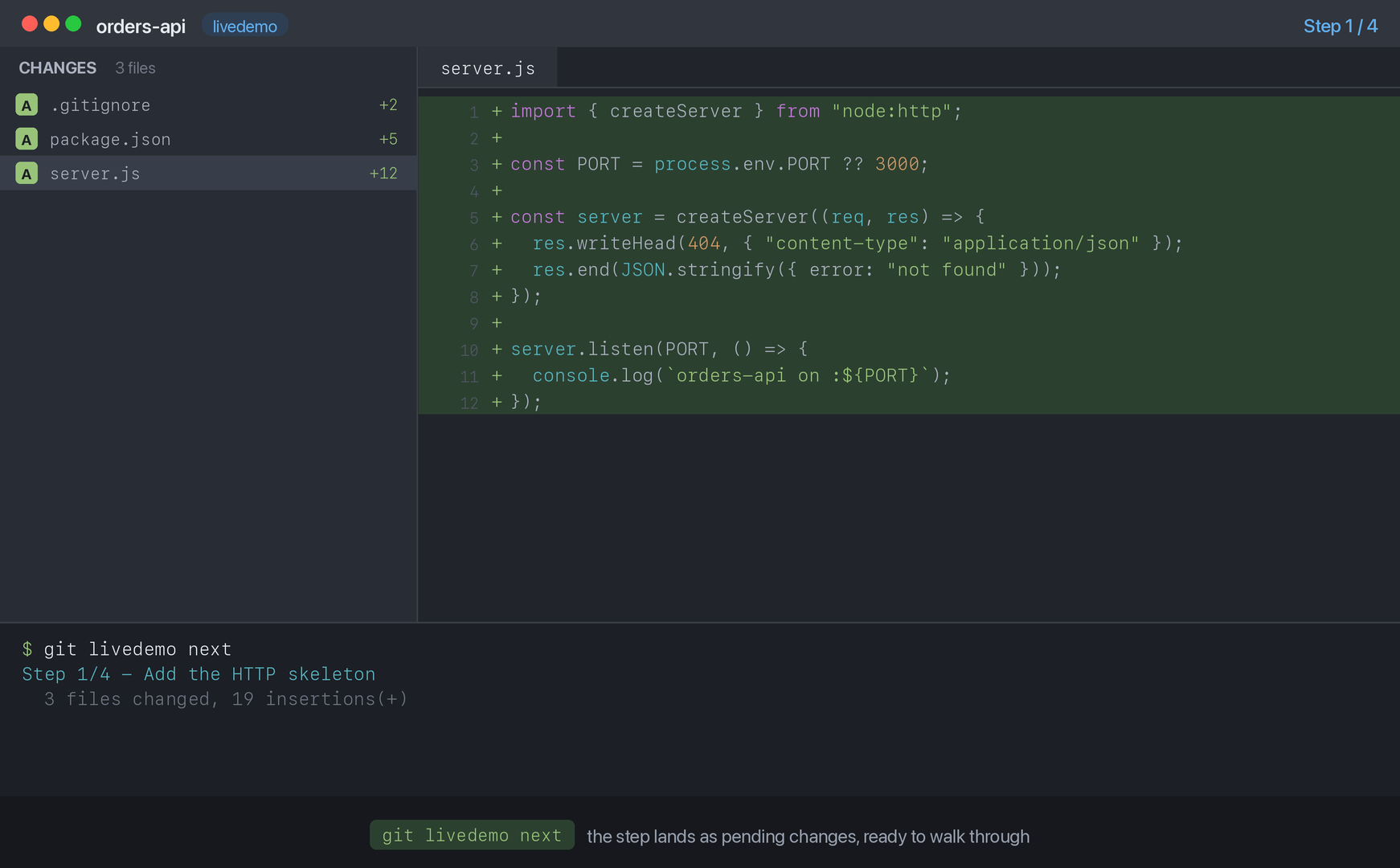Click line number 5 in the gutter
Viewport: 1400px width, 868px height.
tap(474, 218)
